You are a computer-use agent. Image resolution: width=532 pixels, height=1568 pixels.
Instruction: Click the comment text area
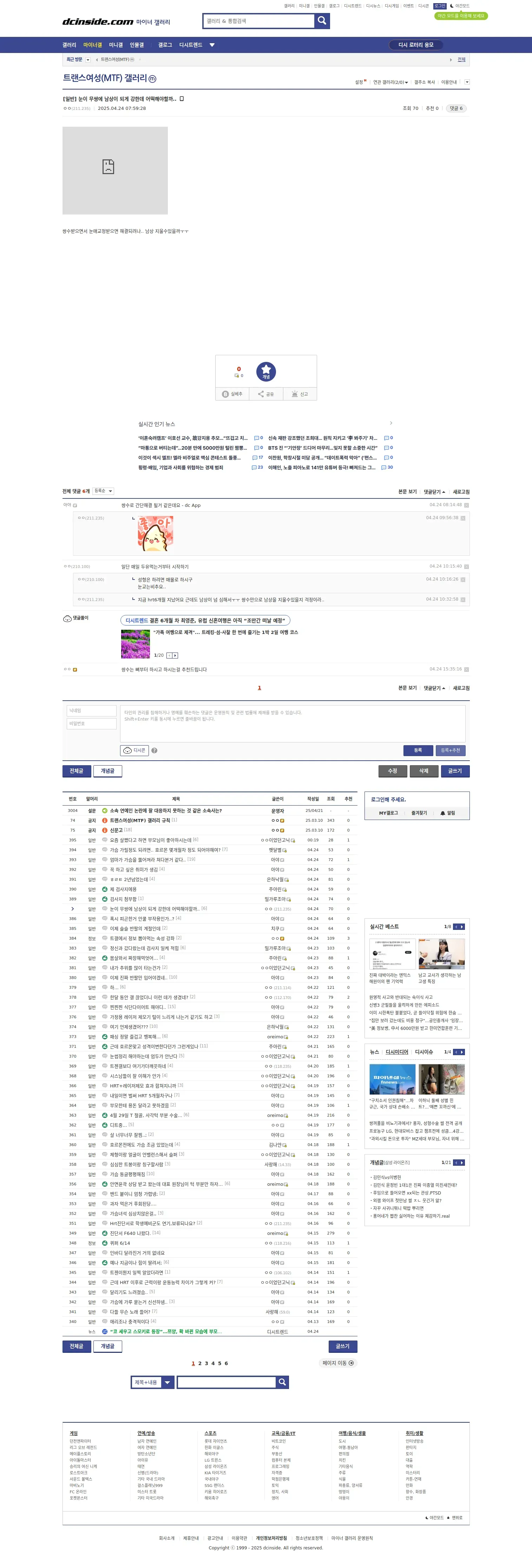pos(293,723)
